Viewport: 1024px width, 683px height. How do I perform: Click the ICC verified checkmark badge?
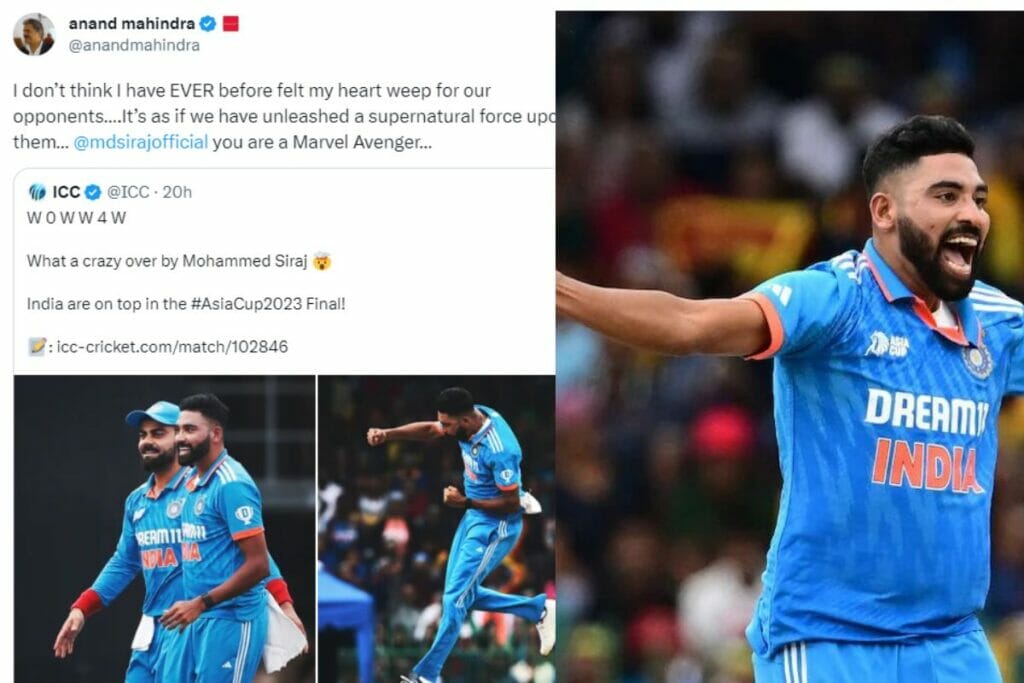tap(93, 192)
